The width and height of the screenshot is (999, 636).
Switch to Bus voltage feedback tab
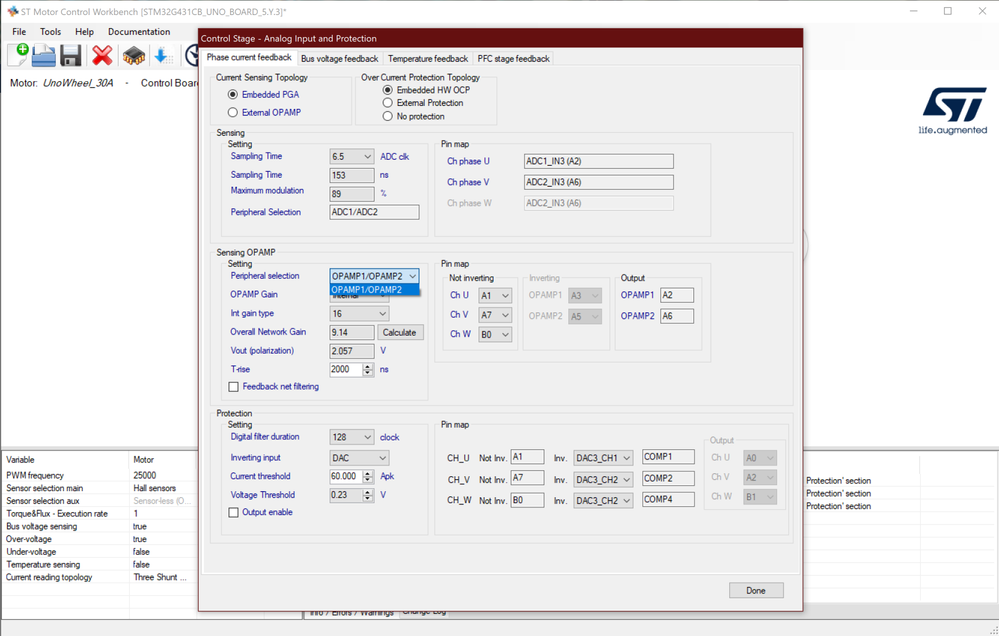(x=340, y=59)
